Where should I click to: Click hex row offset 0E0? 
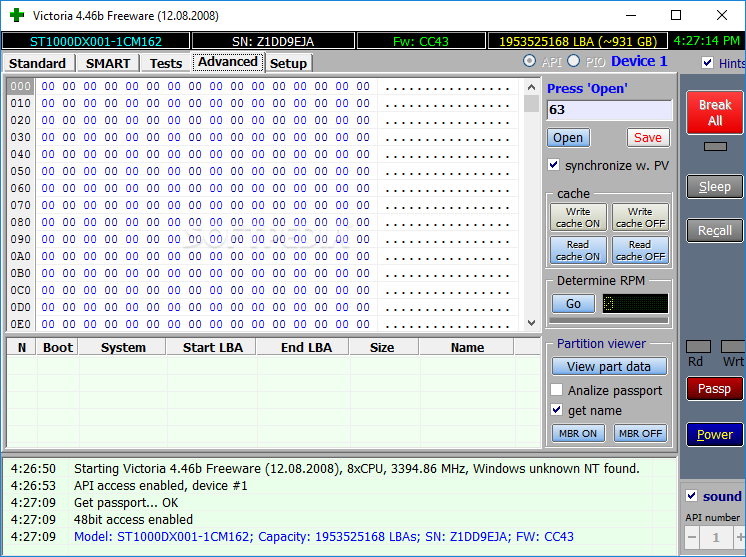[x=20, y=324]
